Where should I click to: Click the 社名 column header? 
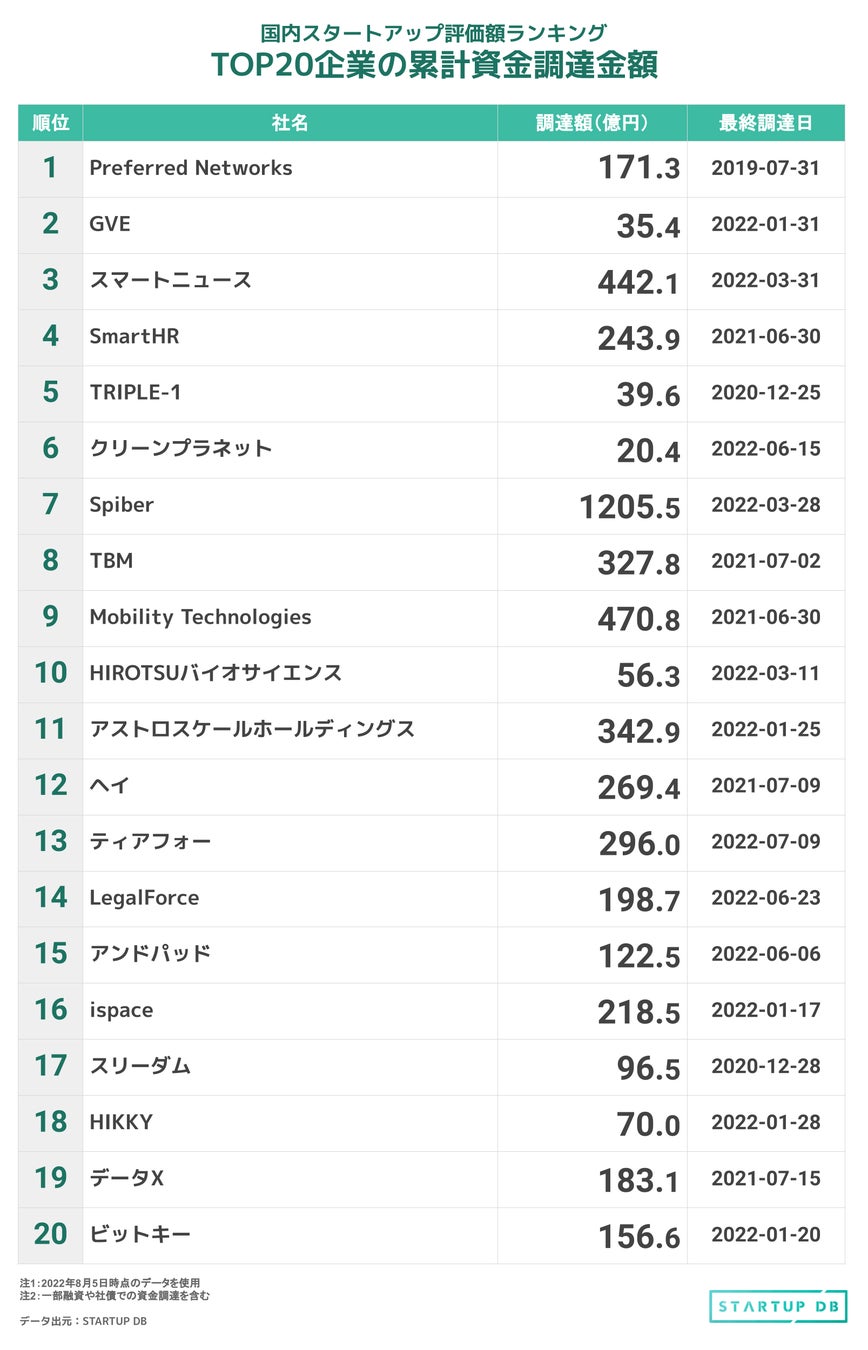[290, 123]
